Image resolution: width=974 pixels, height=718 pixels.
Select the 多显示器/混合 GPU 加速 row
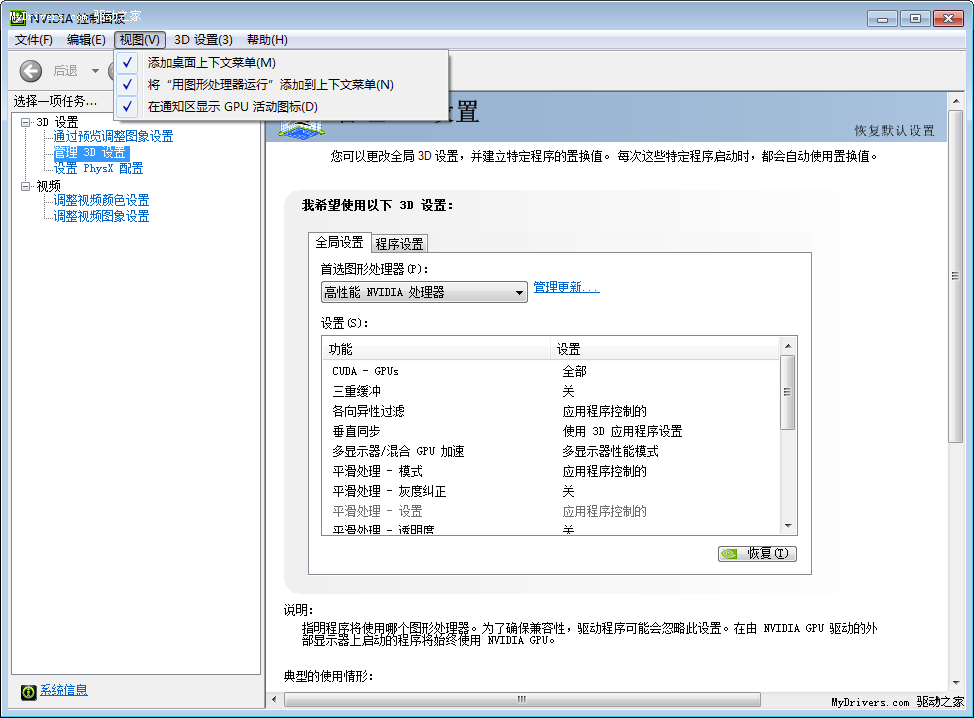[550, 451]
